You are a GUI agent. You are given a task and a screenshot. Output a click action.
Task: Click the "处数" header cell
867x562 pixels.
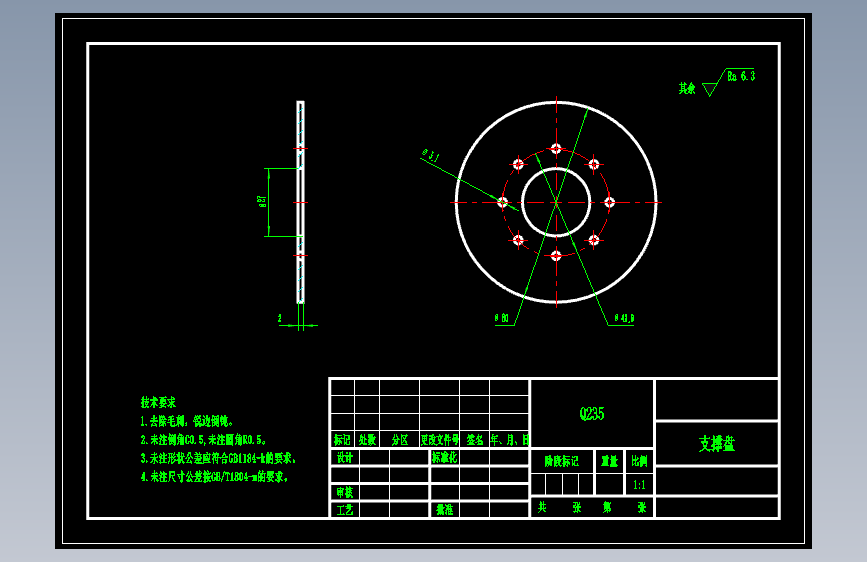coord(367,440)
